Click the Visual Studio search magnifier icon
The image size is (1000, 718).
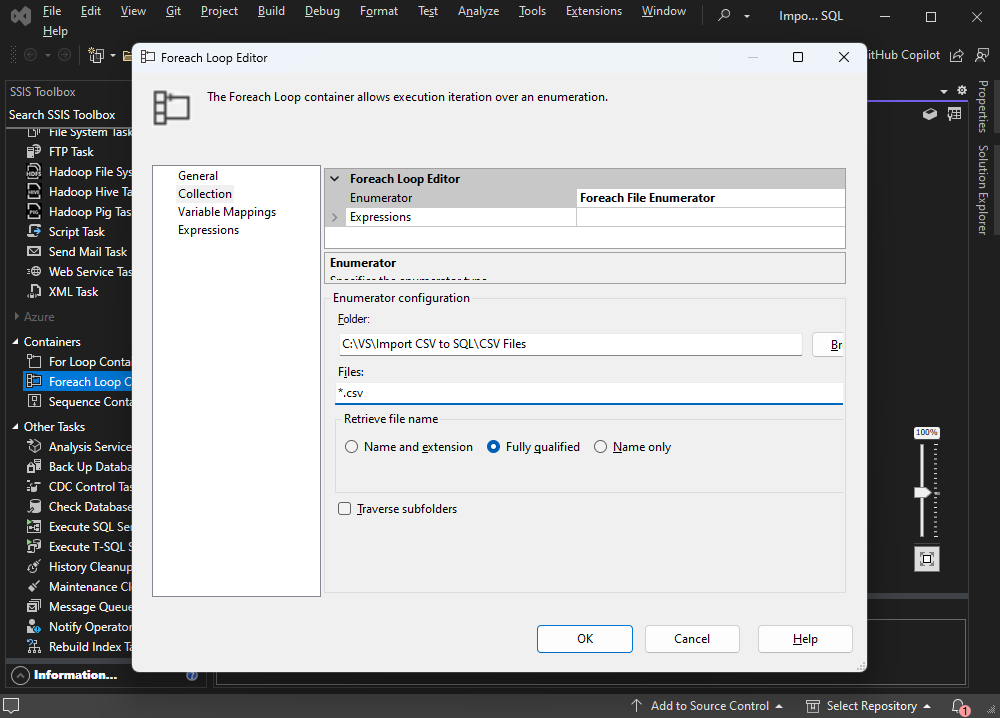[x=724, y=15]
